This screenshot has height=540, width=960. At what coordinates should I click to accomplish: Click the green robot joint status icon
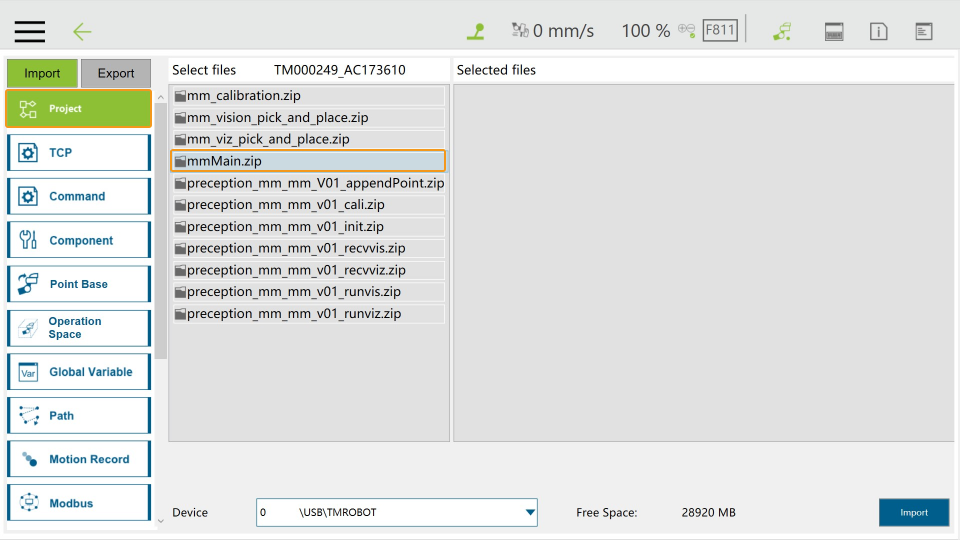tap(476, 31)
